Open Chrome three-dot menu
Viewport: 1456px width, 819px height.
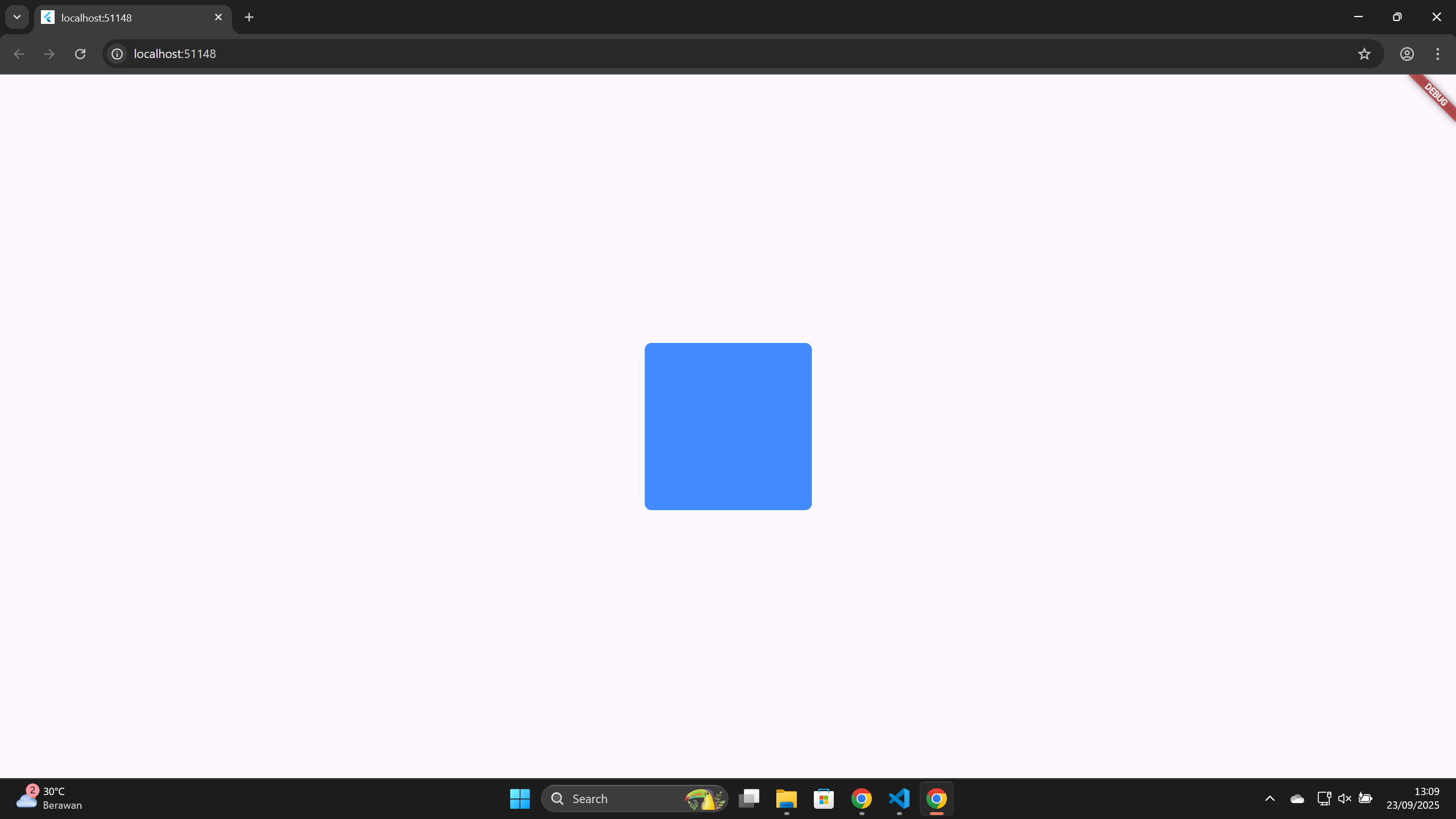pos(1437,53)
